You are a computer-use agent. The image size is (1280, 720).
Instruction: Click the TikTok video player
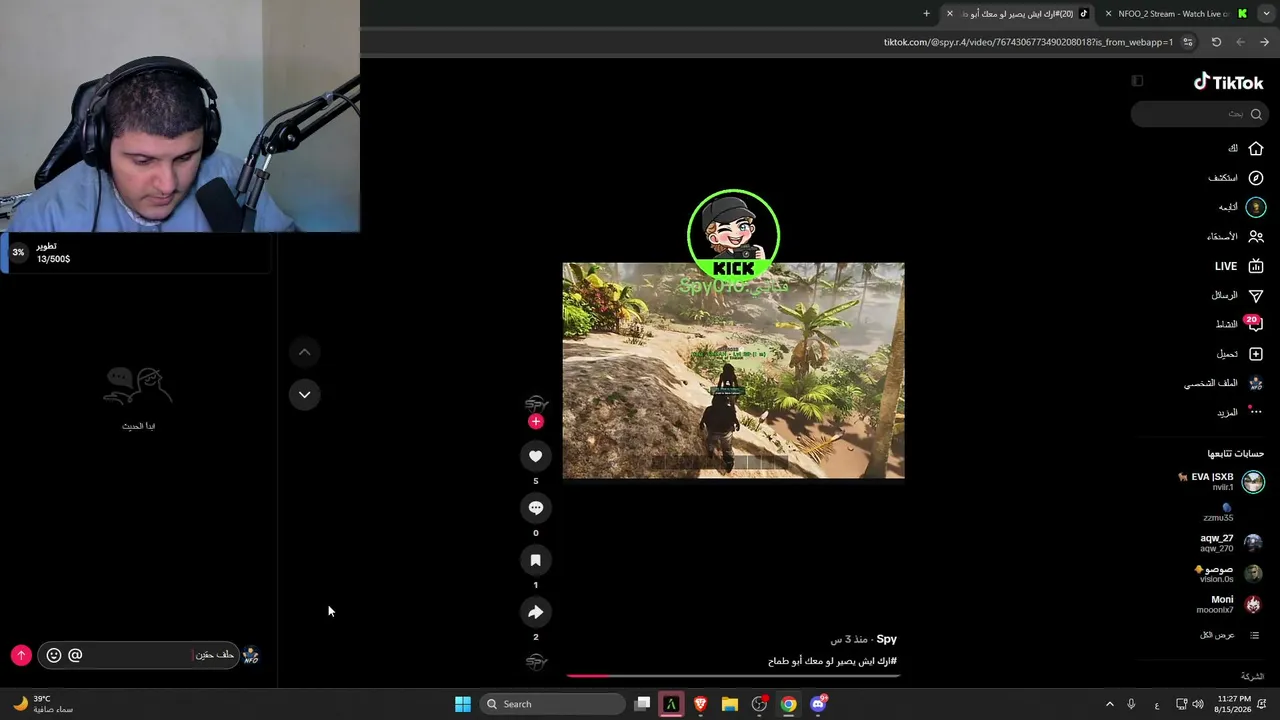tap(733, 371)
